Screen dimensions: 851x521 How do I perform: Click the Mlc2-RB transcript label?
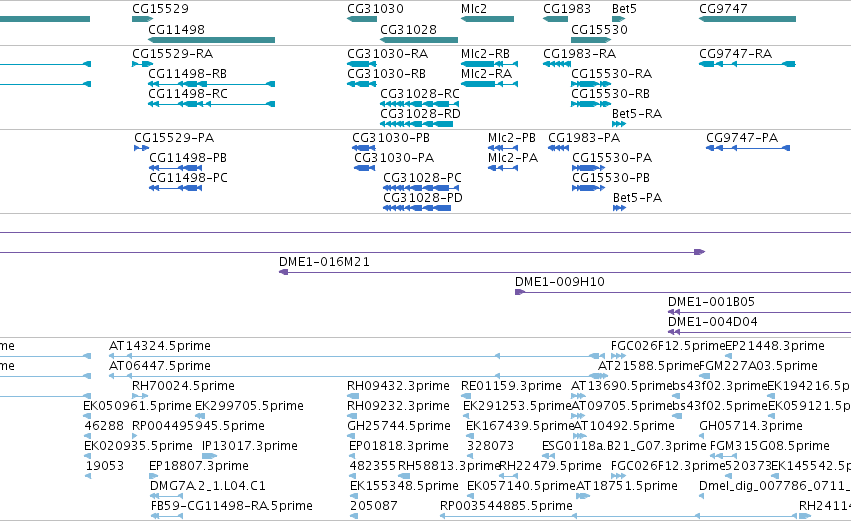[x=485, y=54]
